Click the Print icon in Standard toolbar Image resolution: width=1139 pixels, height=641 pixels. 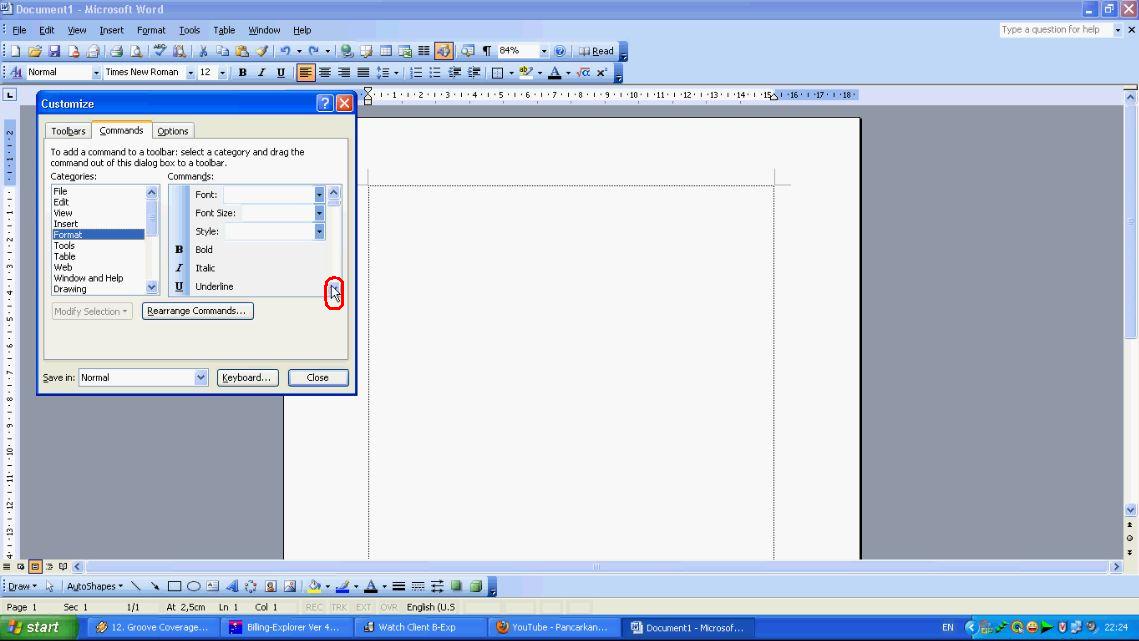point(116,51)
